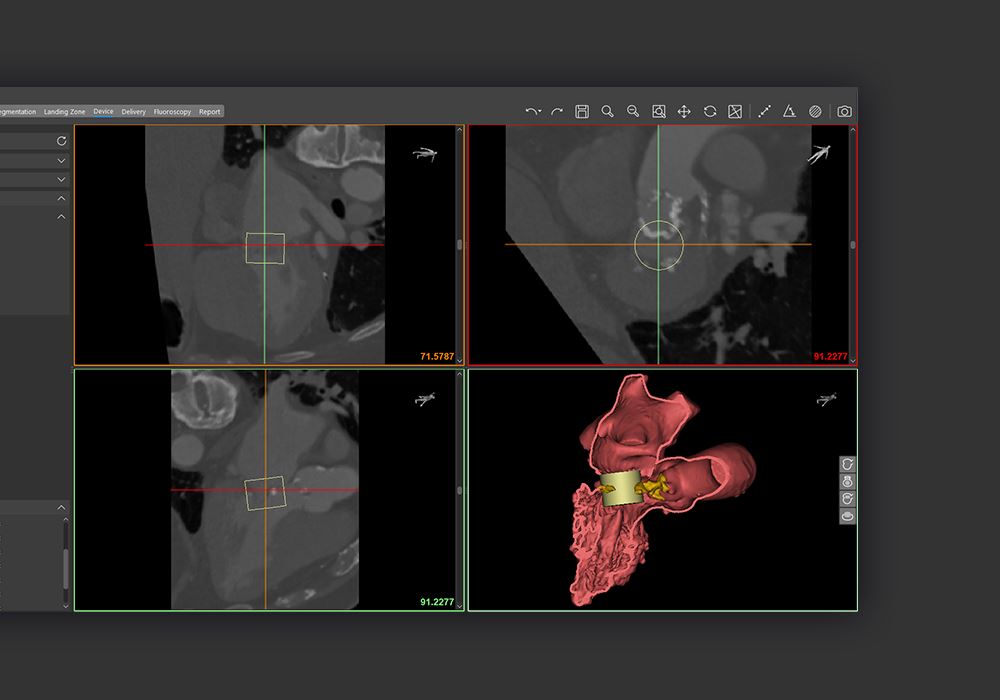Image resolution: width=1000 pixels, height=700 pixels.
Task: Select the zoom out magnifier tool
Action: coord(633,112)
